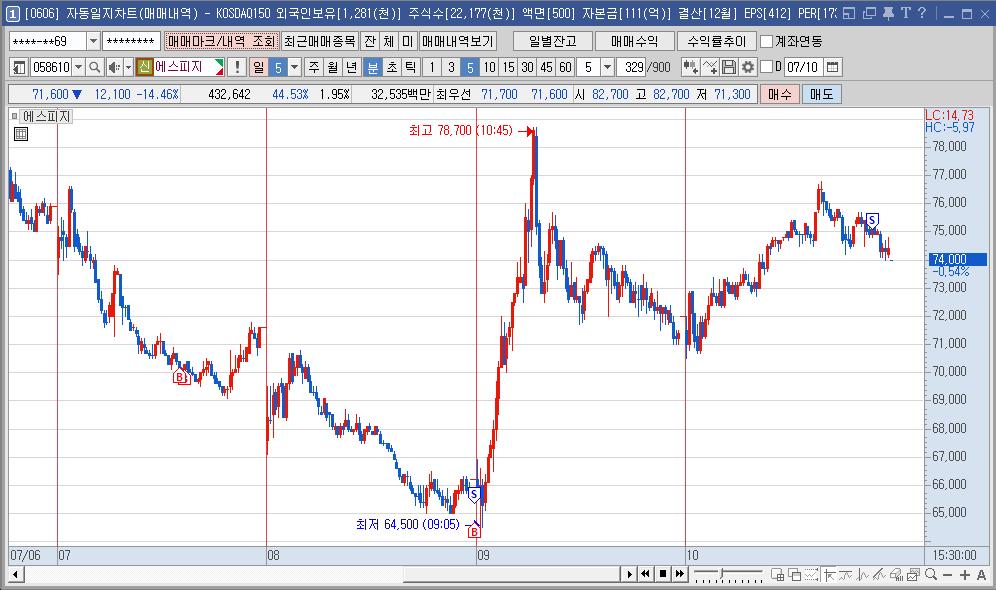Click the chart image capture icon at bottom
The image size is (996, 590).
pos(913,574)
